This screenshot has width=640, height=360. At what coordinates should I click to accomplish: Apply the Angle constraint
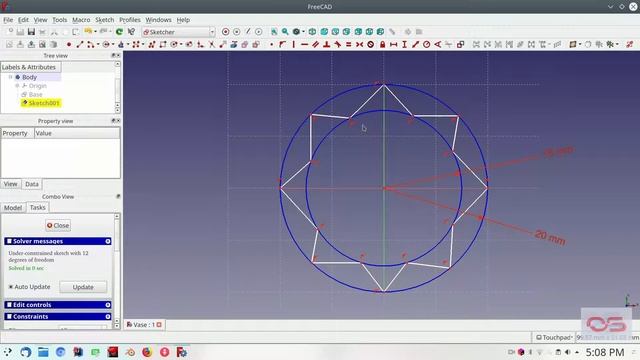pos(438,44)
